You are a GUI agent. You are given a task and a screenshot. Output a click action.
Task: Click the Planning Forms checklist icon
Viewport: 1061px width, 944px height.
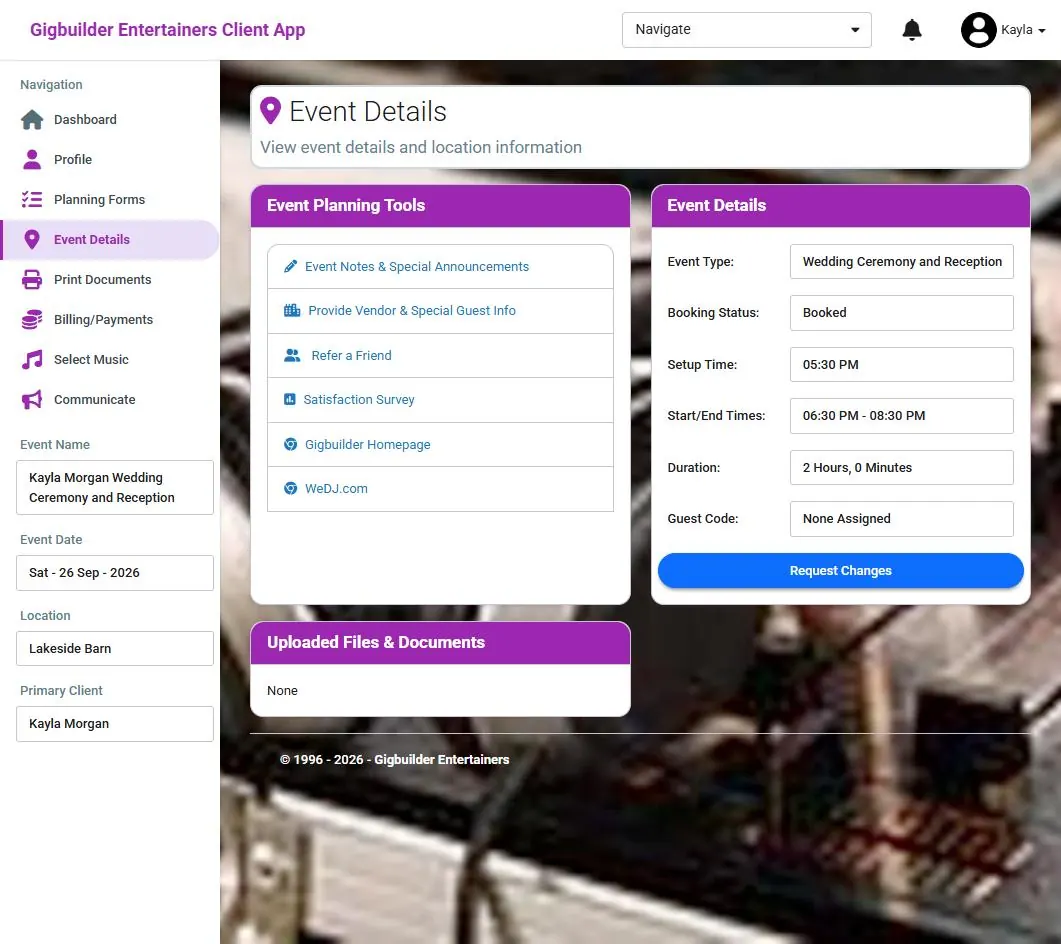point(32,200)
